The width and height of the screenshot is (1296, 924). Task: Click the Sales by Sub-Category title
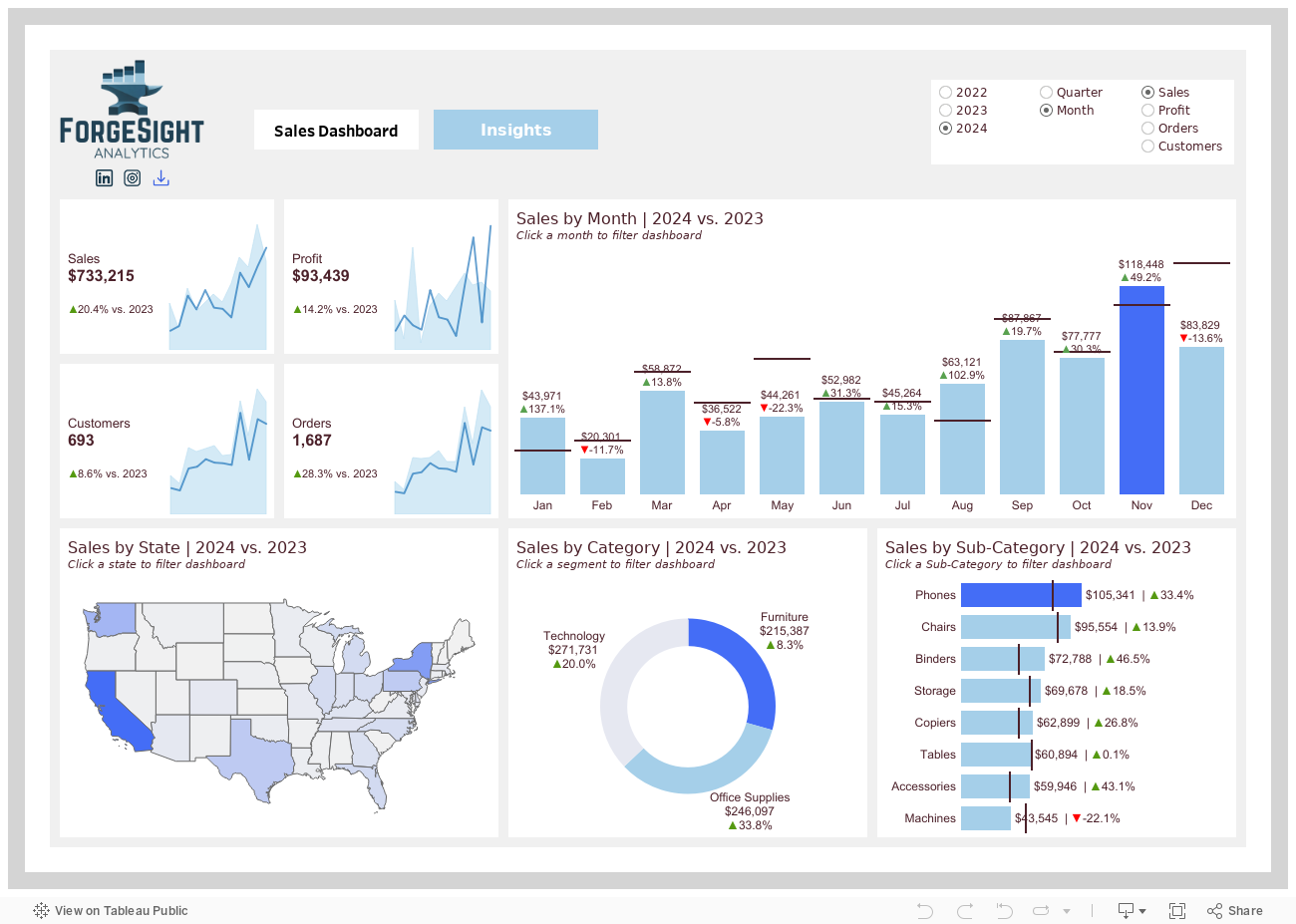point(1038,547)
